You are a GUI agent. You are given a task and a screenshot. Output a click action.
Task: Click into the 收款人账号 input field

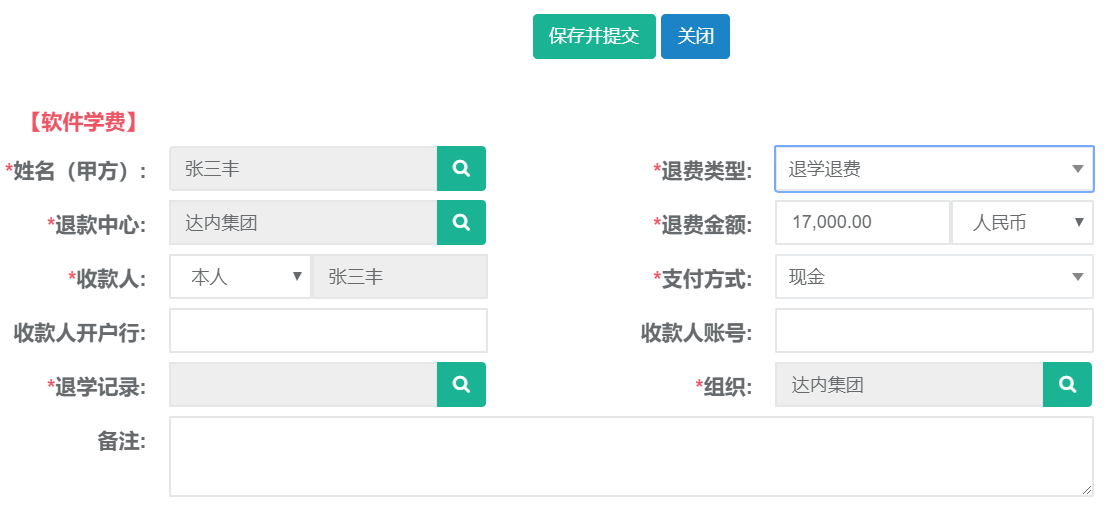934,331
